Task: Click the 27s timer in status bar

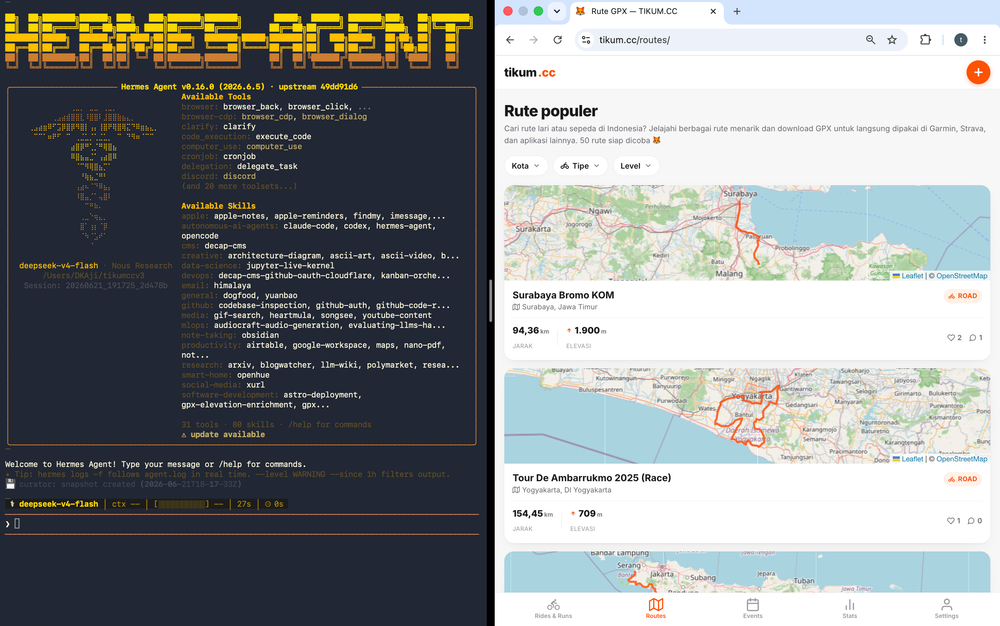Action: pos(244,504)
